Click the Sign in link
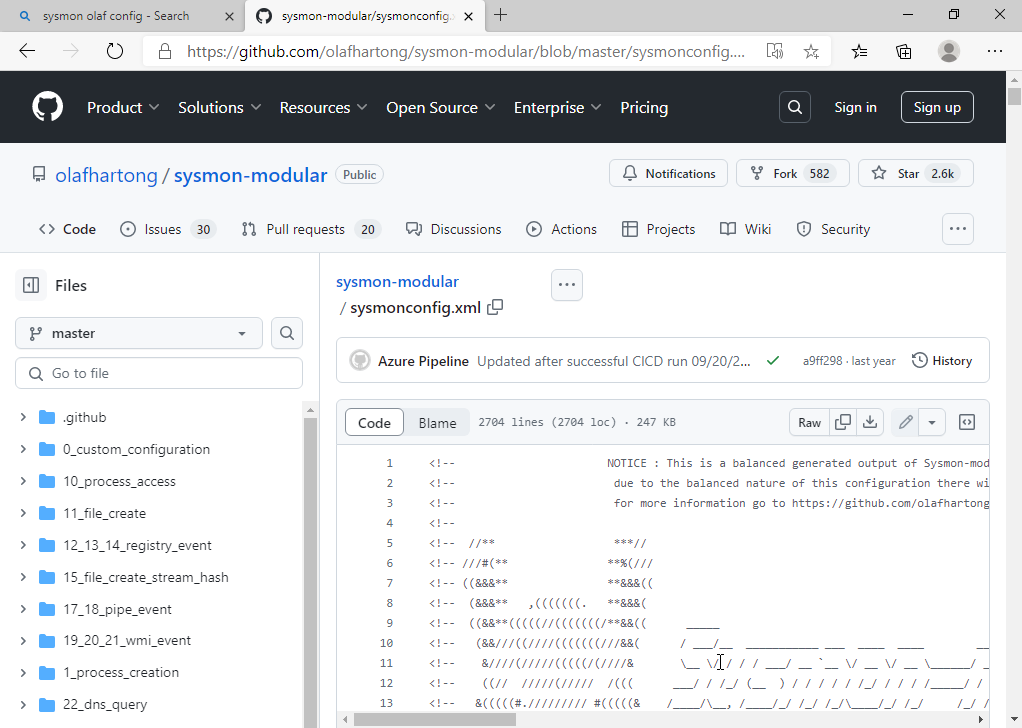This screenshot has height=728, width=1022. coord(855,108)
